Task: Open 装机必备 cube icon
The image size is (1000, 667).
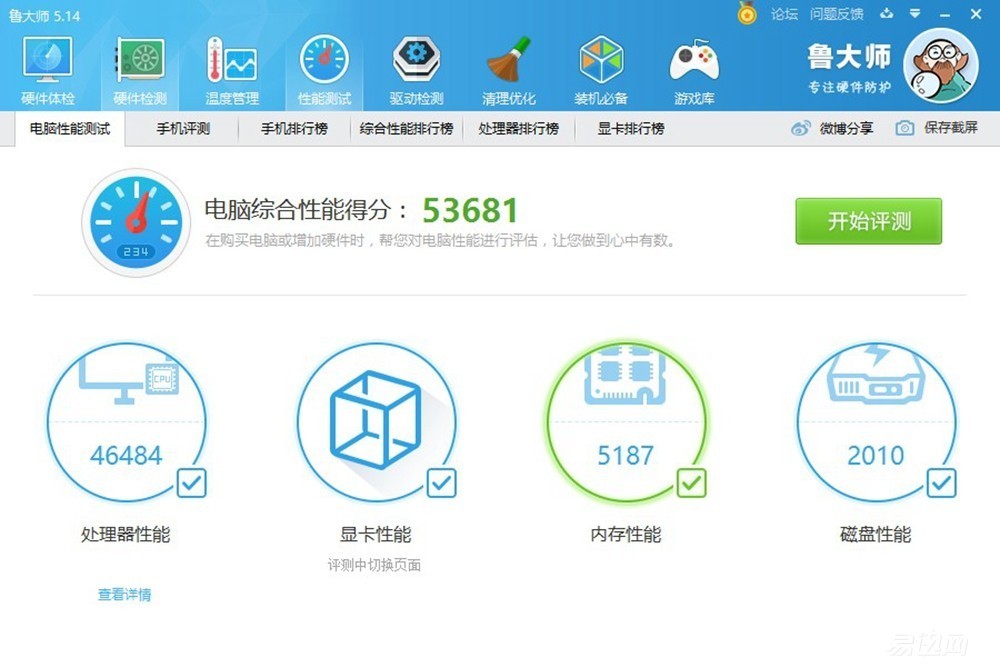Action: [601, 59]
